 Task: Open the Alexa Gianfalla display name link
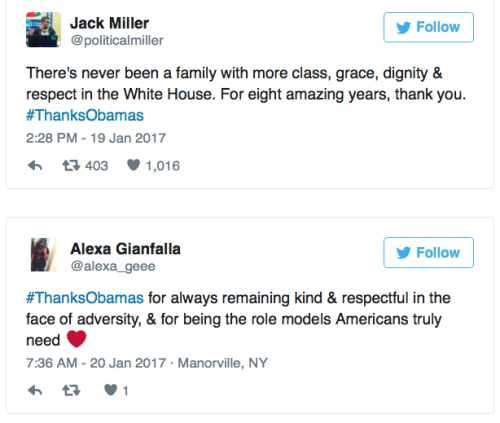tap(125, 249)
